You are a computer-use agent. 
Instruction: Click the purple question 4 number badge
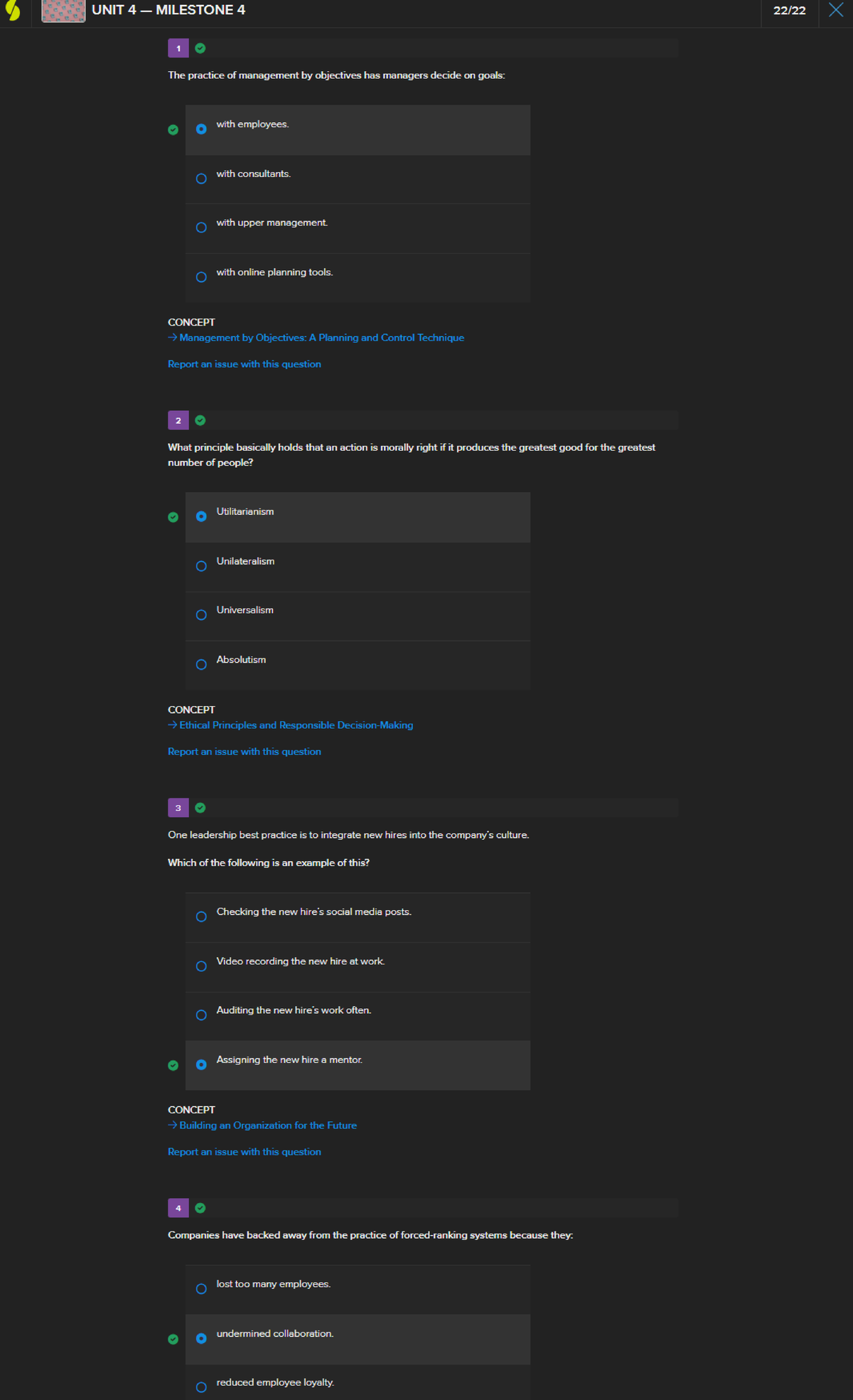pos(178,1208)
